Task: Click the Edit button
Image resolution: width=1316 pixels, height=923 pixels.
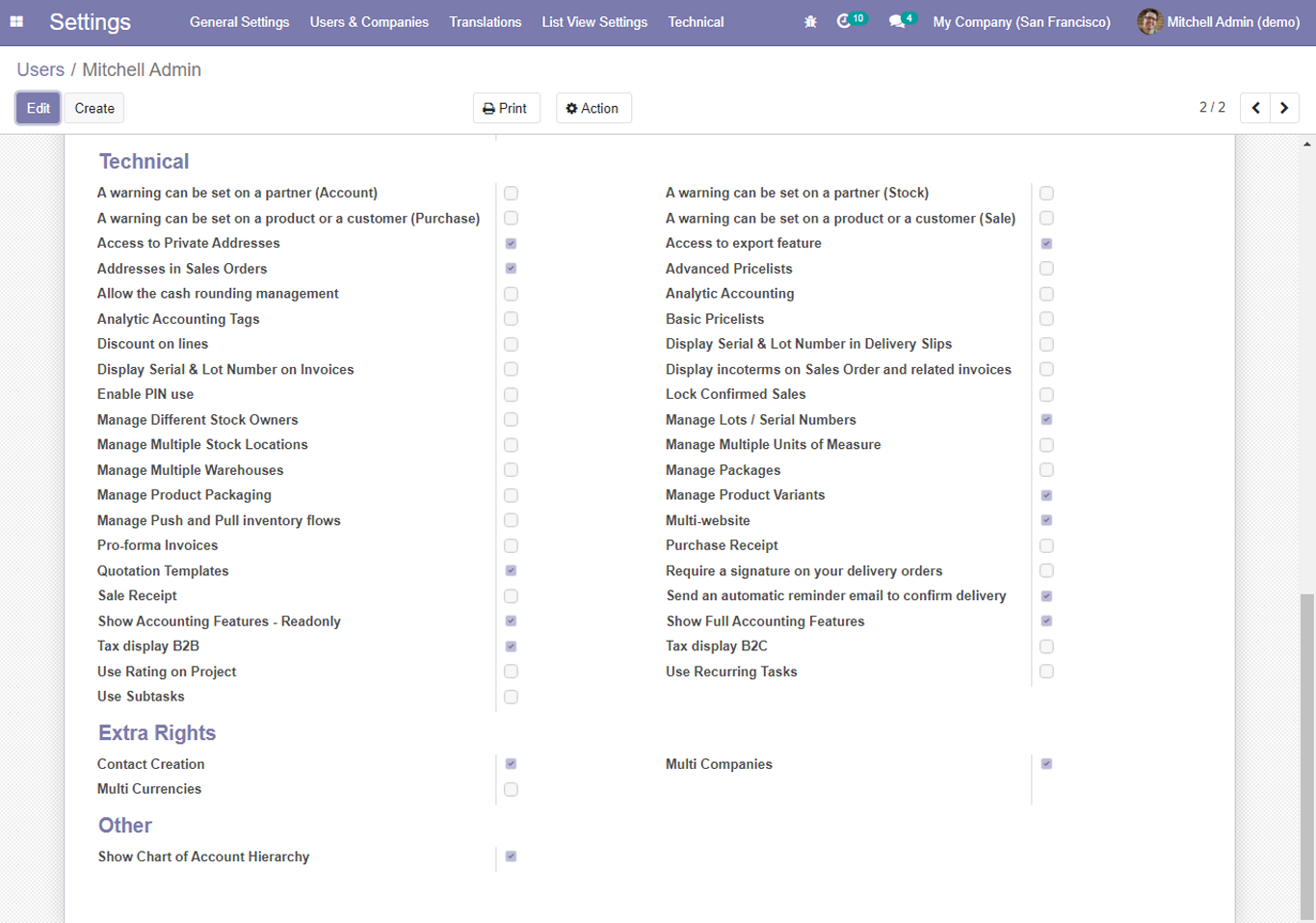Action: (39, 108)
